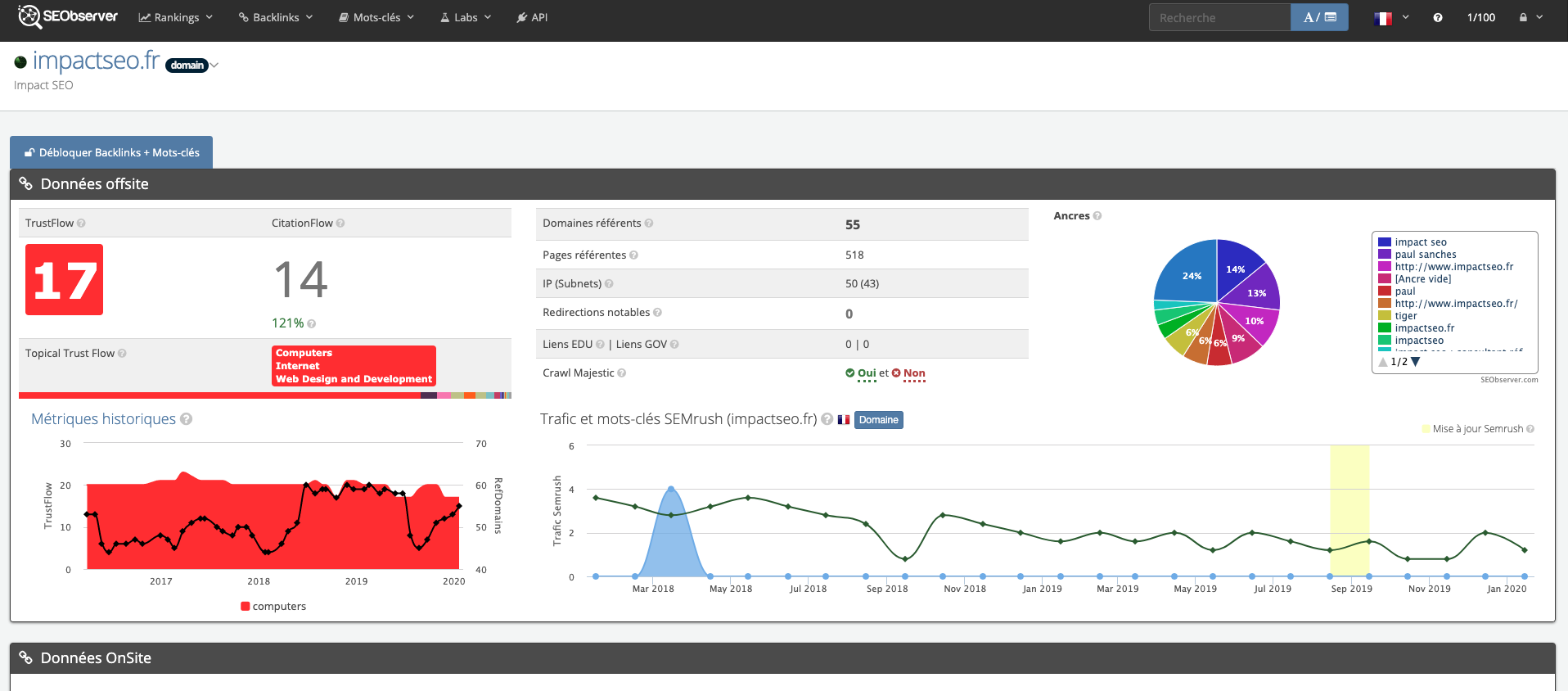Click the Semrush traffic help icon
Viewport: 1568px width, 691px height.
pyautogui.click(x=827, y=419)
